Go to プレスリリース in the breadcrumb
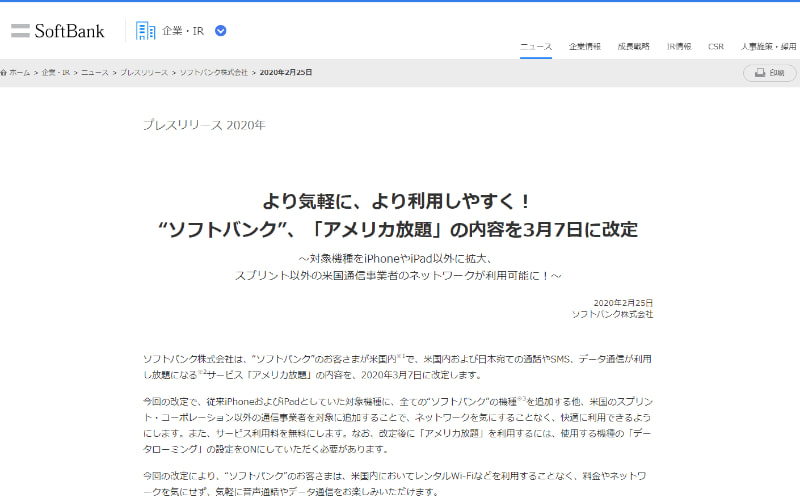 tap(144, 73)
